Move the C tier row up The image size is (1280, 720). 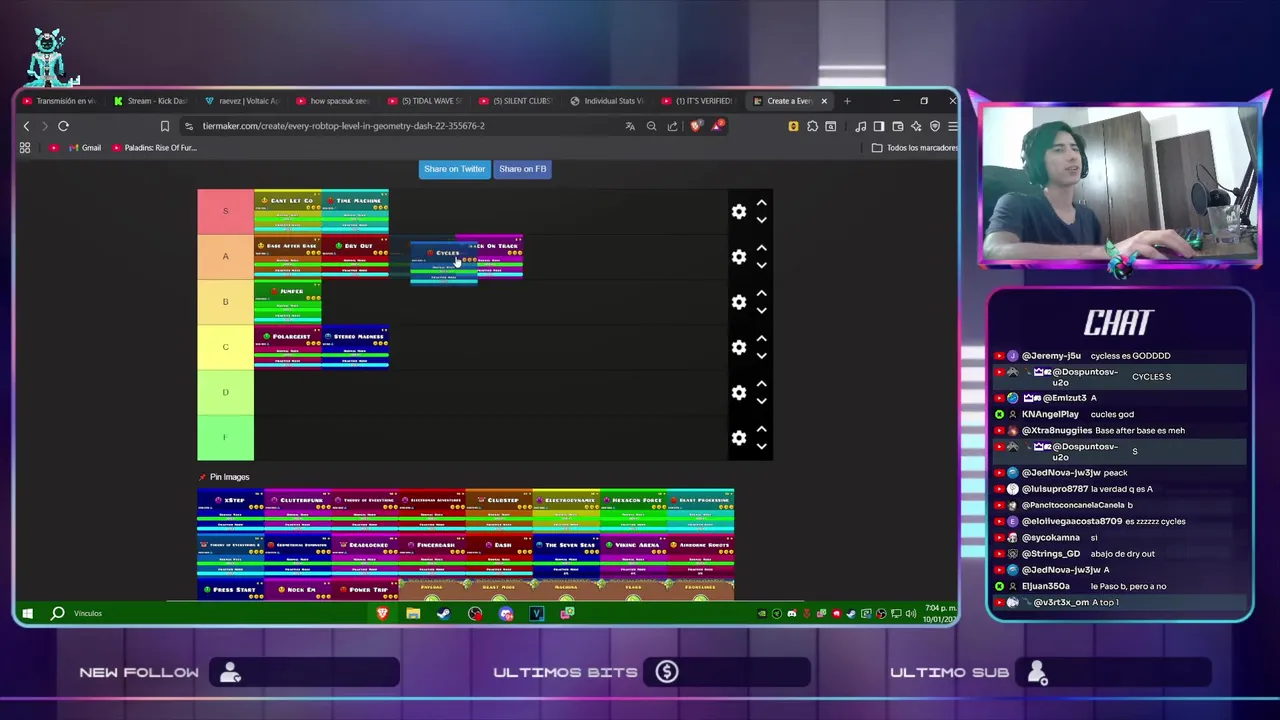pos(761,338)
